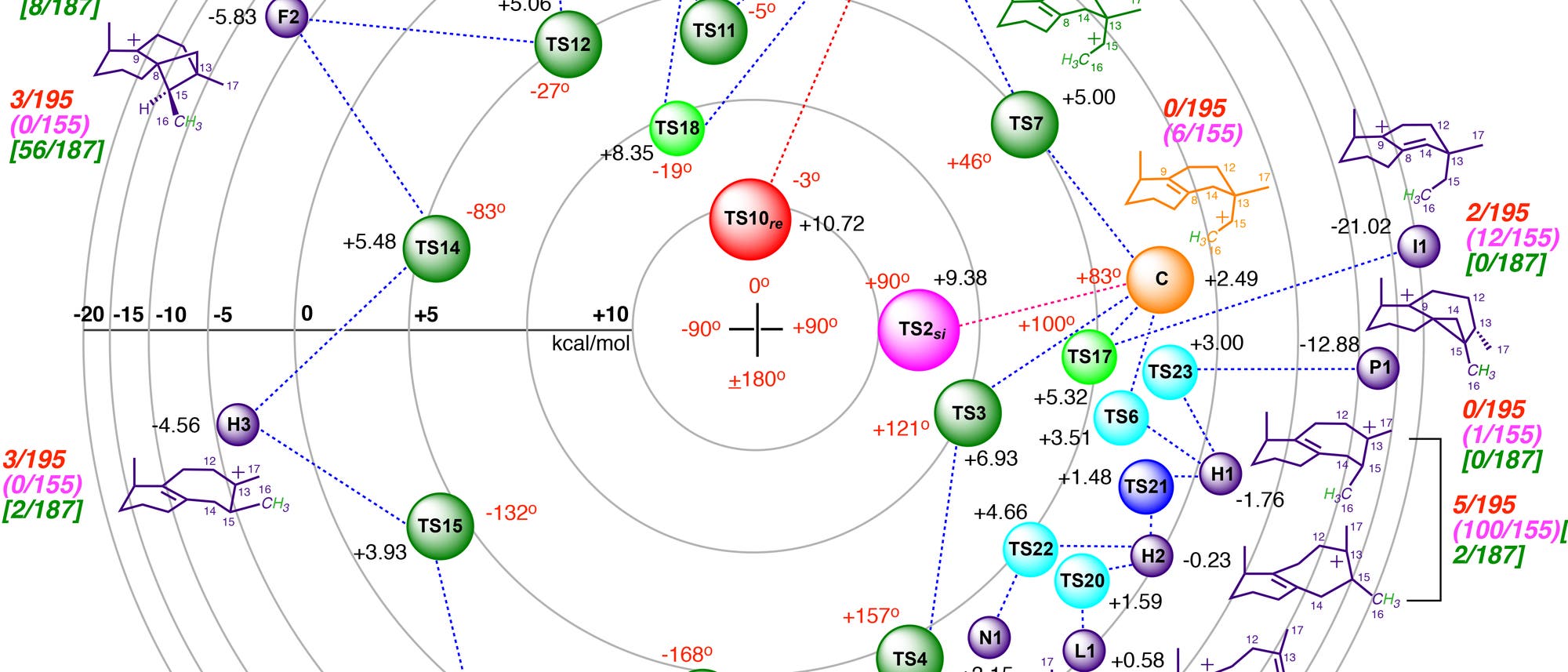Click the +10.72 energy label
The image size is (1568, 672).
pos(832,224)
